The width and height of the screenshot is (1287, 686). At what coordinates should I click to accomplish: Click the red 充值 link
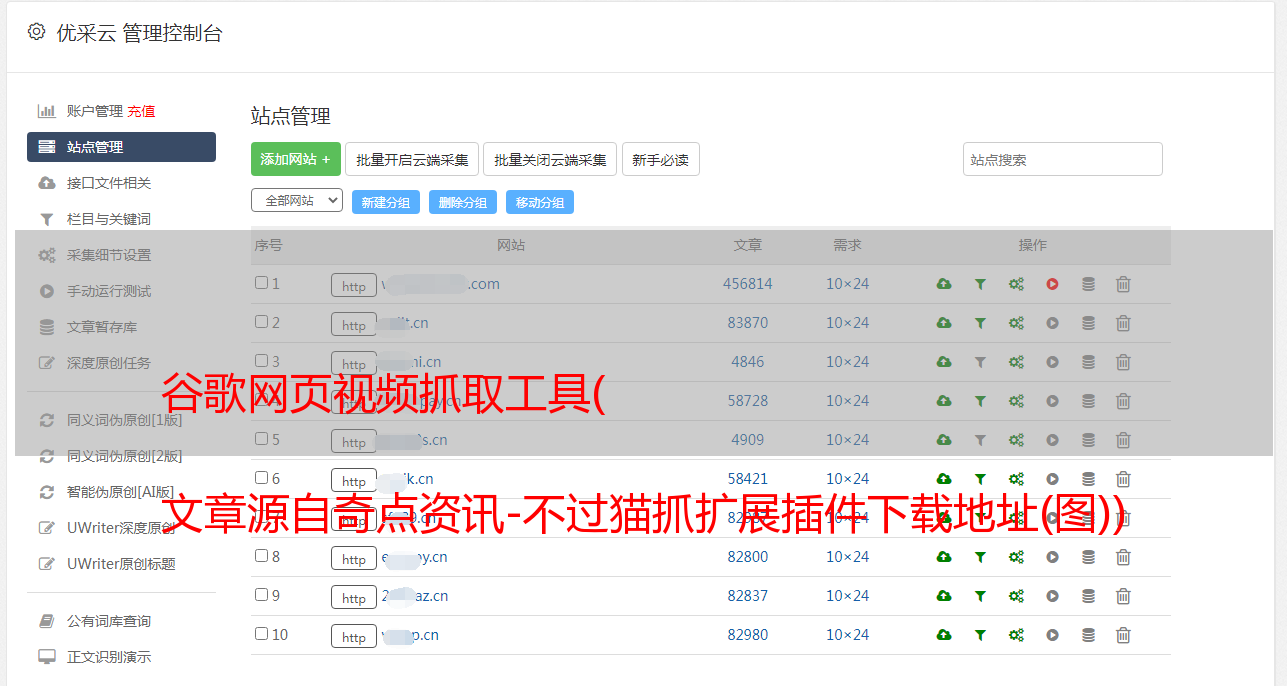coord(141,111)
